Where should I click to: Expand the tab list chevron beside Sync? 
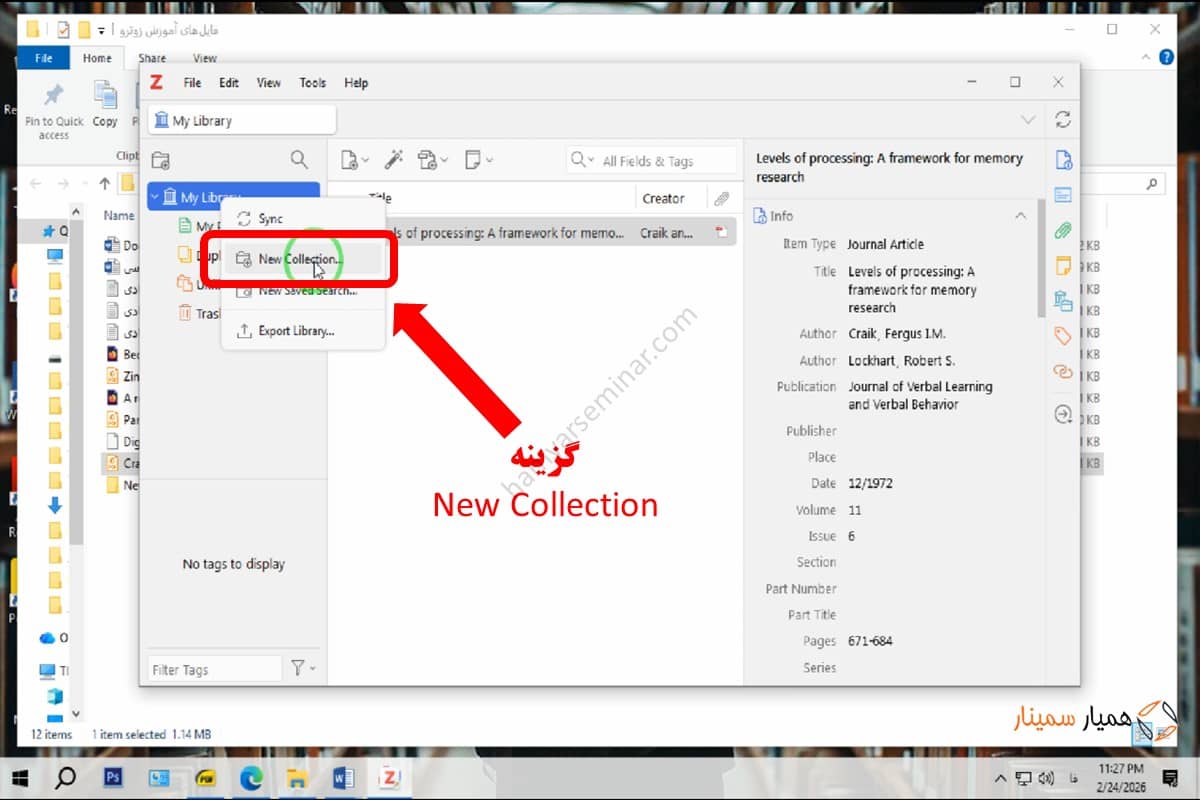(1028, 120)
